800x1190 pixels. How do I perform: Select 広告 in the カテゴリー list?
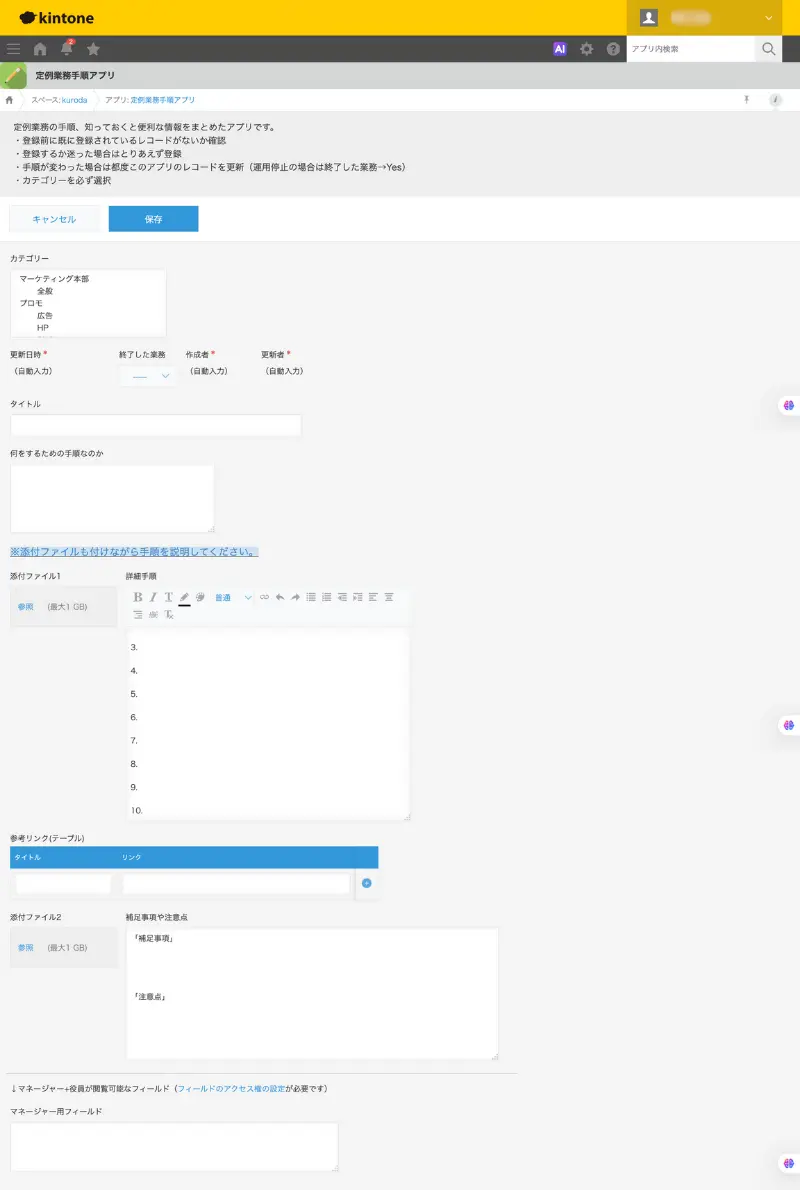point(45,315)
